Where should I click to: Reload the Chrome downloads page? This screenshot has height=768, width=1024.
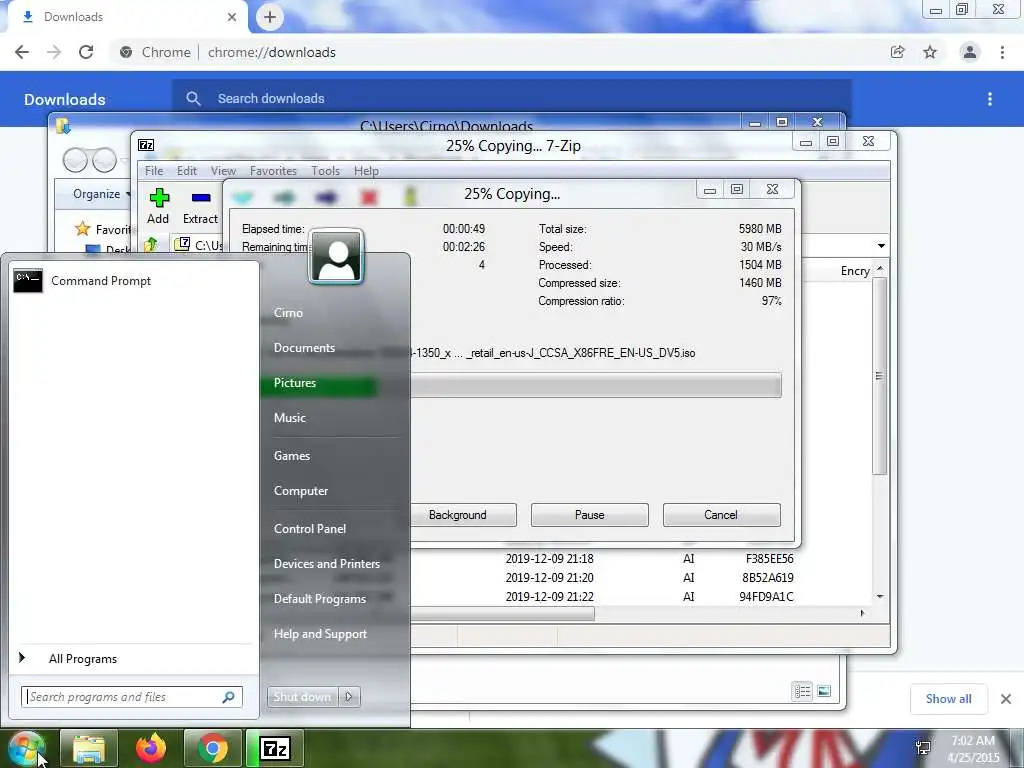(86, 52)
